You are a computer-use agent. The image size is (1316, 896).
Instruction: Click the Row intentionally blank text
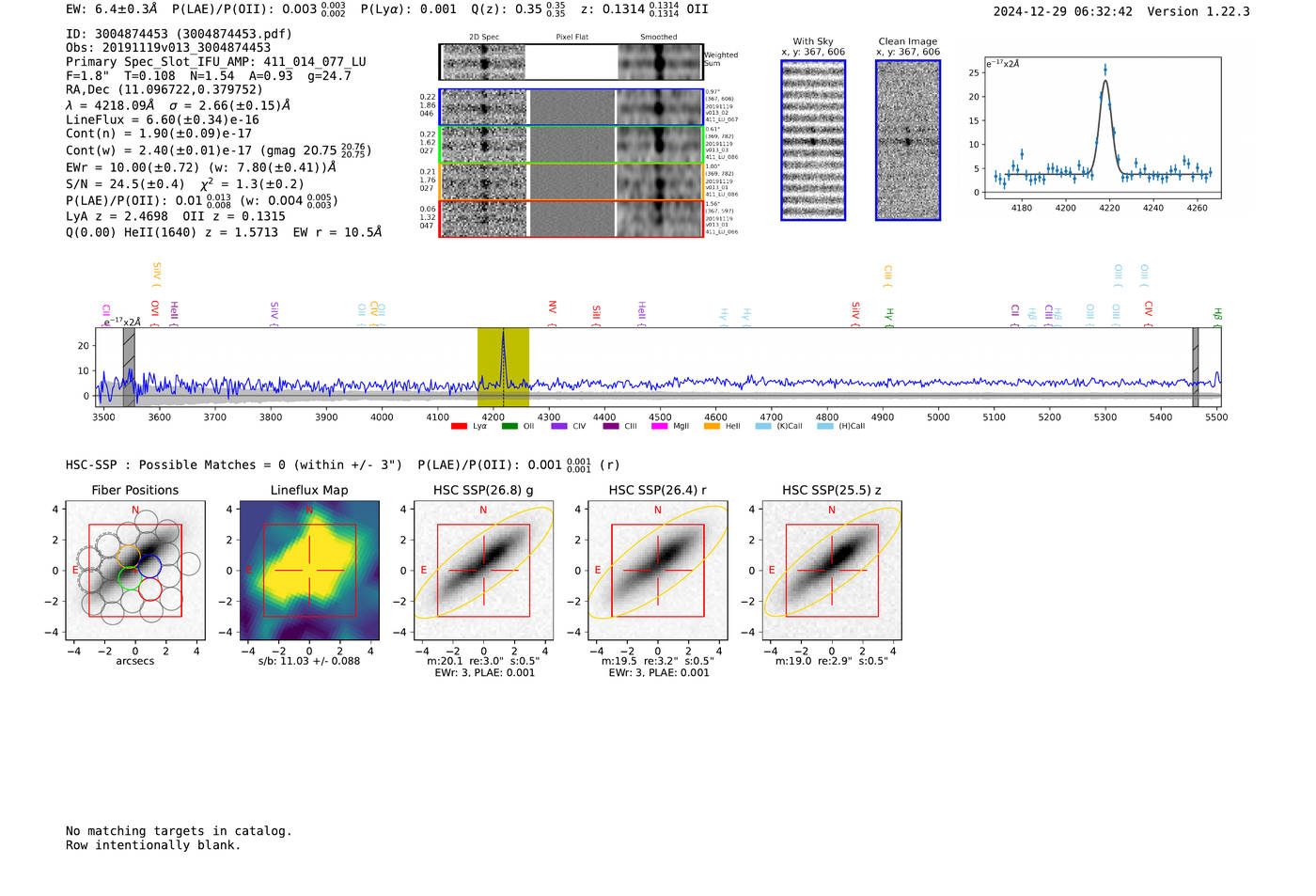click(153, 845)
